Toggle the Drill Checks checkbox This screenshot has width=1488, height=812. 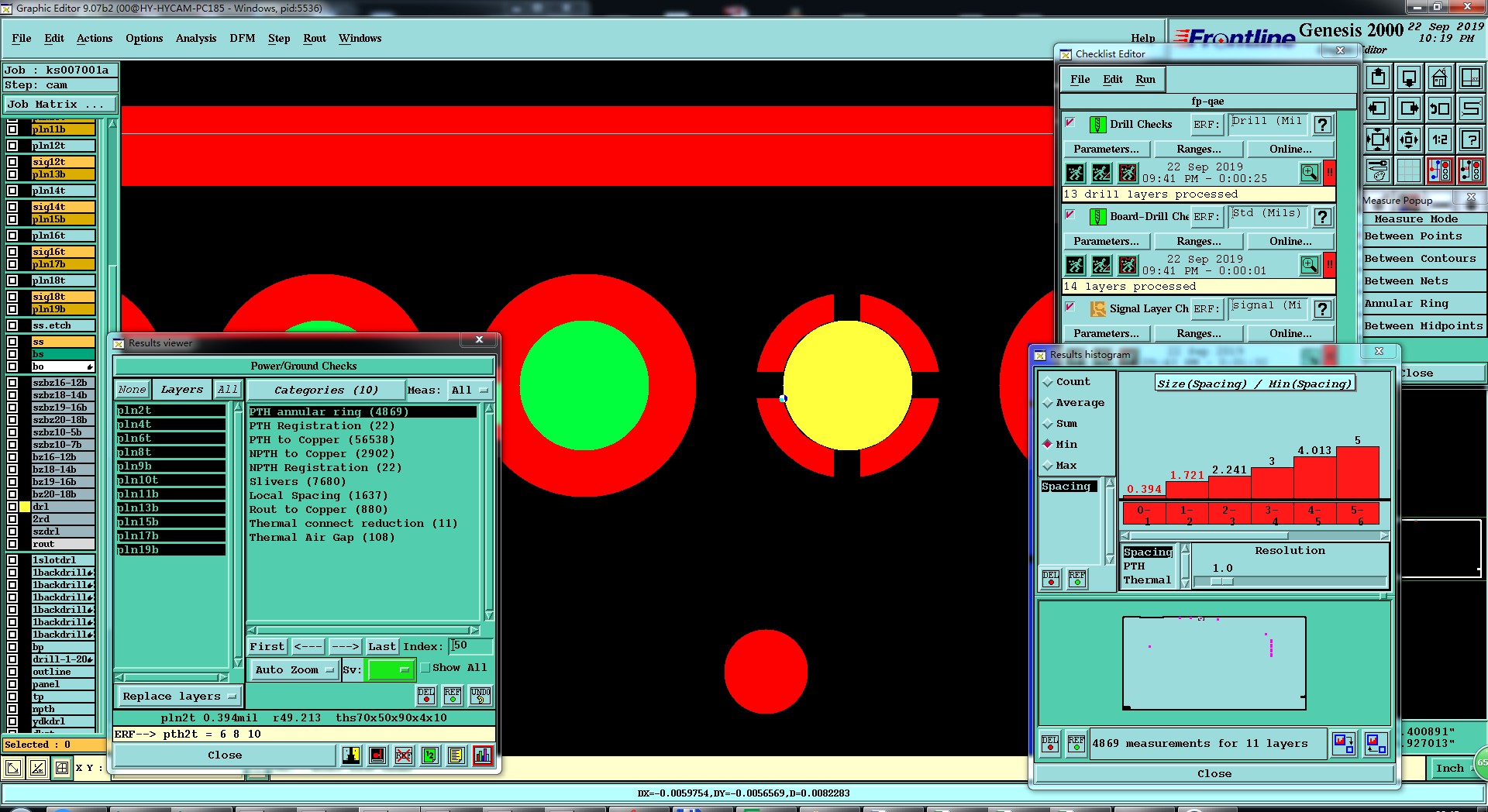pyautogui.click(x=1070, y=122)
